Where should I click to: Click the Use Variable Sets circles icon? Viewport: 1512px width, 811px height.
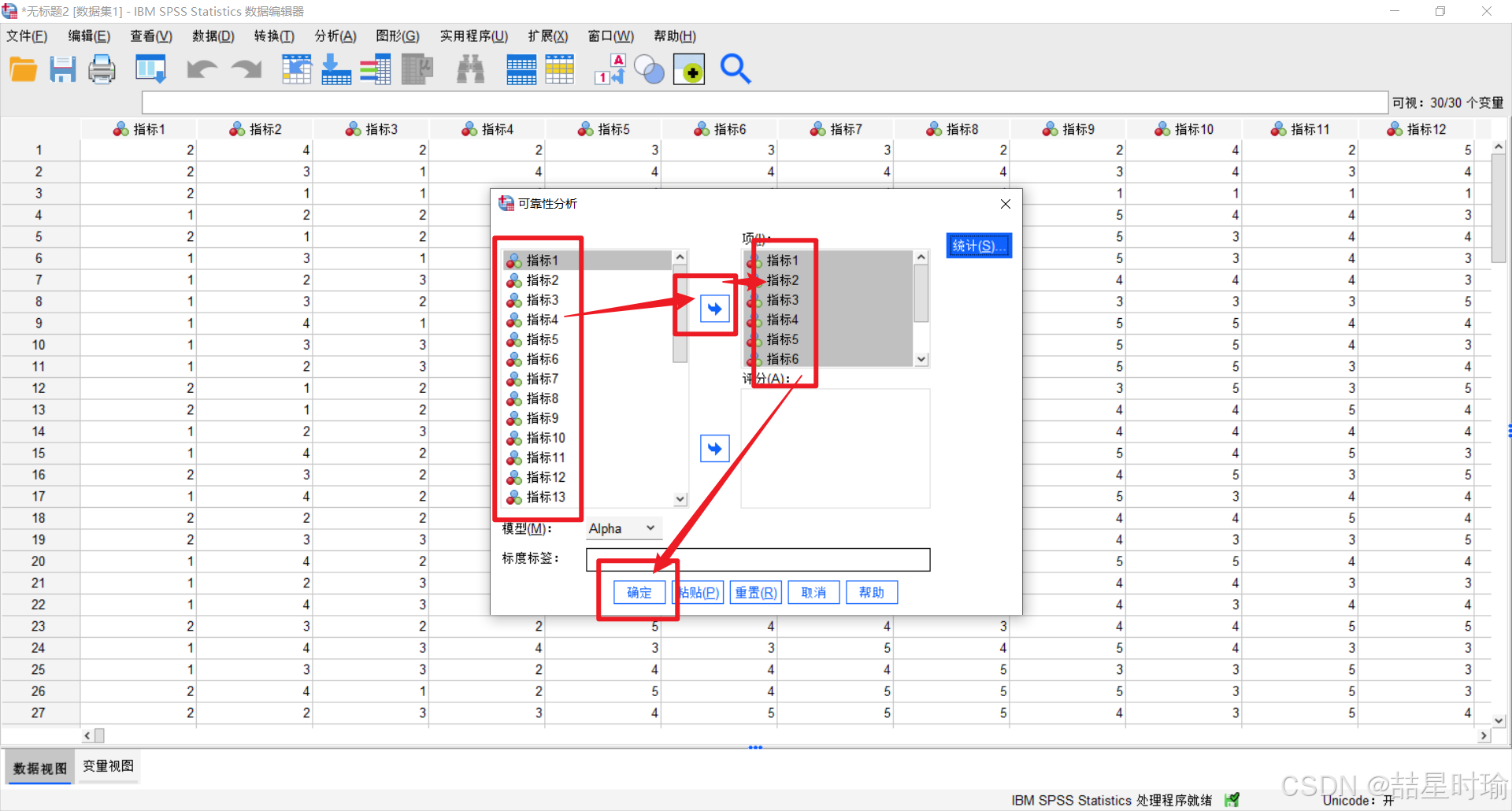[650, 69]
